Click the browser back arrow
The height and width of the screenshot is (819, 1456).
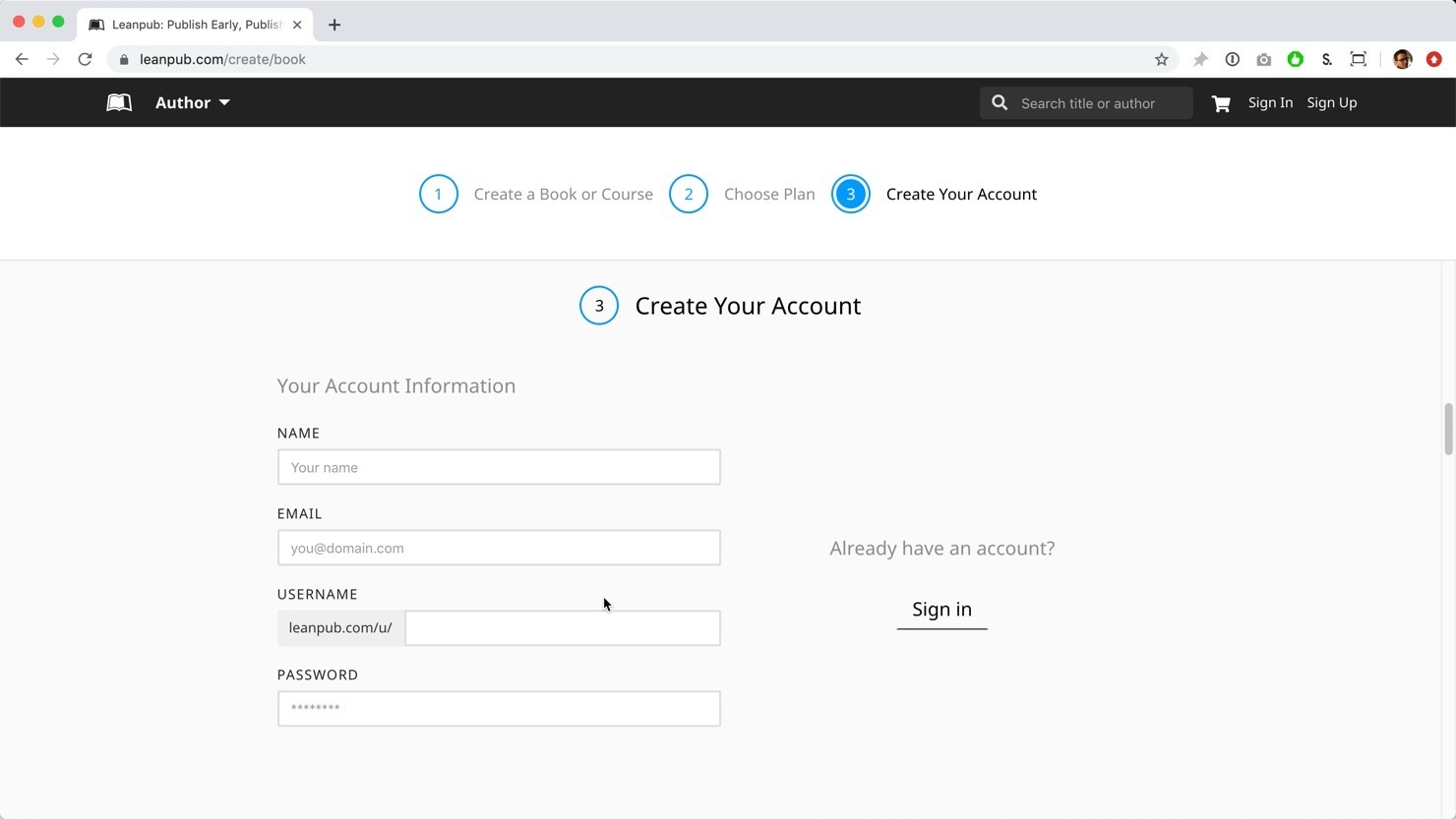(x=22, y=59)
